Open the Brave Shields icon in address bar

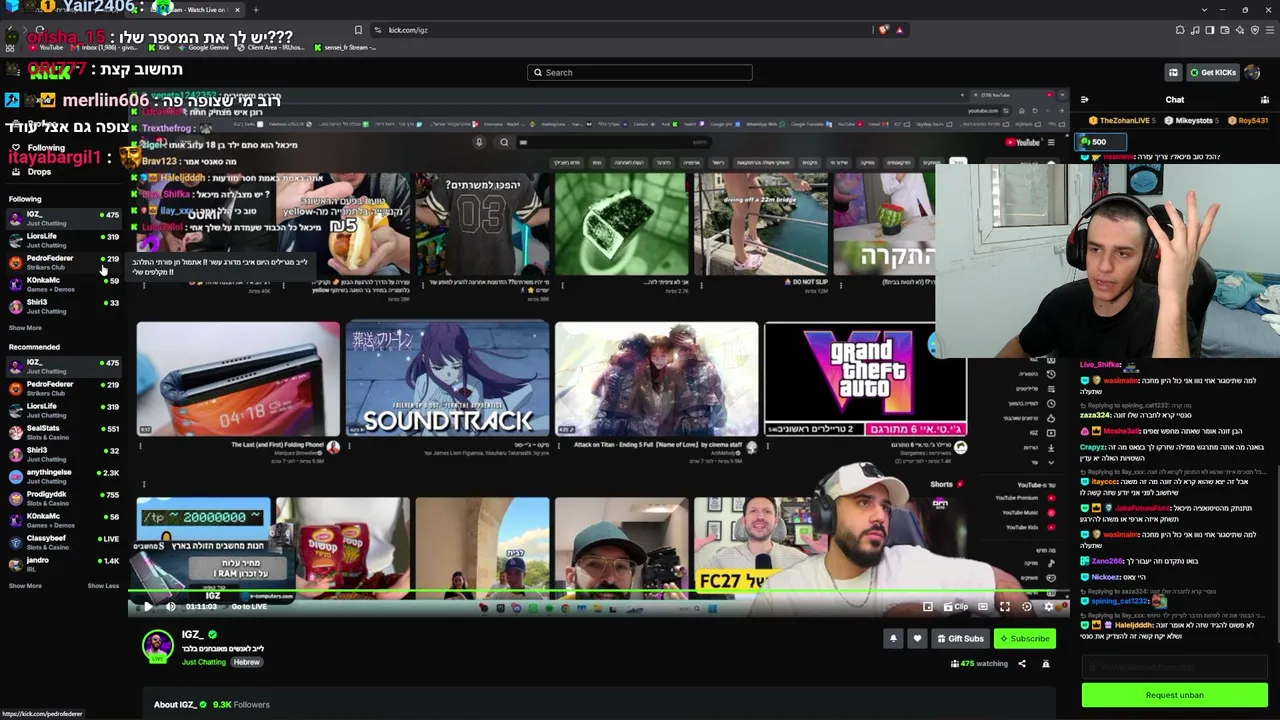[884, 30]
